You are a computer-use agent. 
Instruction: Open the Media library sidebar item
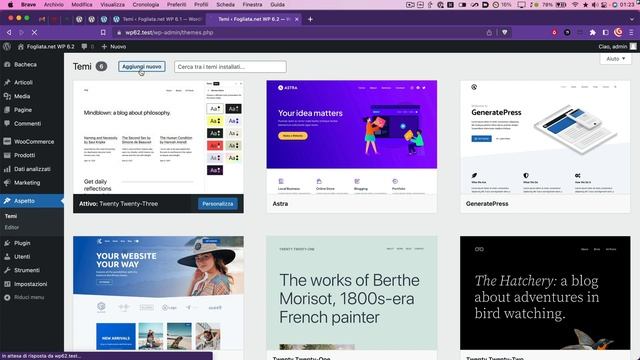22,96
